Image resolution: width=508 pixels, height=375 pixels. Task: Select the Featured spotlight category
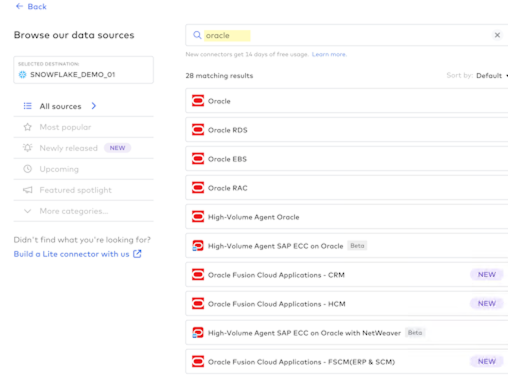tap(83, 190)
